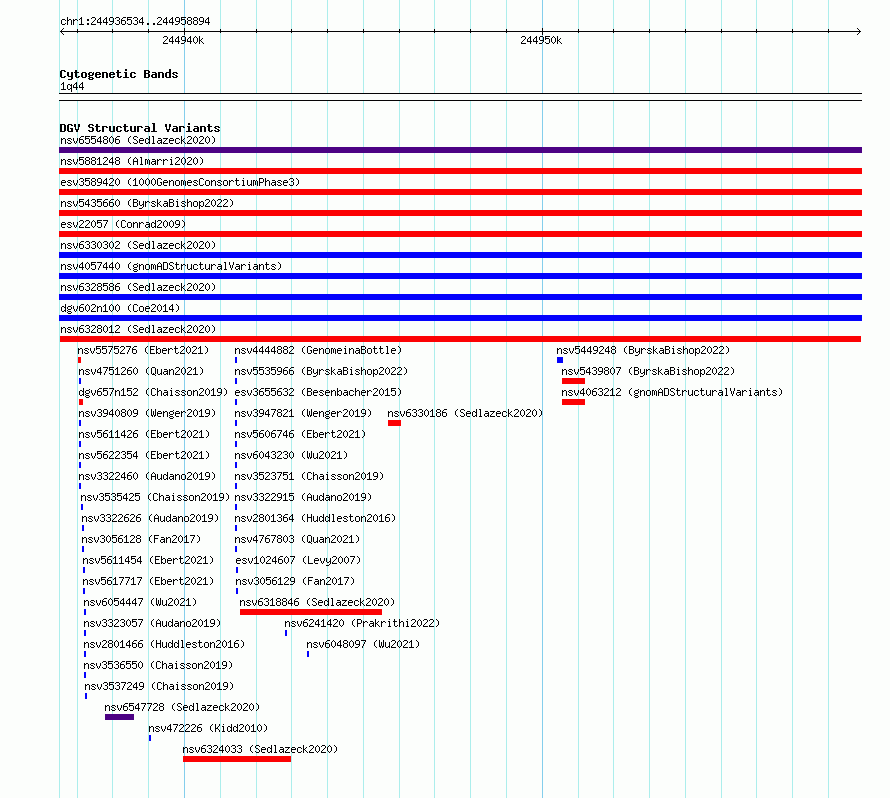Screen dimensions: 890x798
Task: Click nsv3947821 (Wenger2019) label
Action: [x=303, y=413]
